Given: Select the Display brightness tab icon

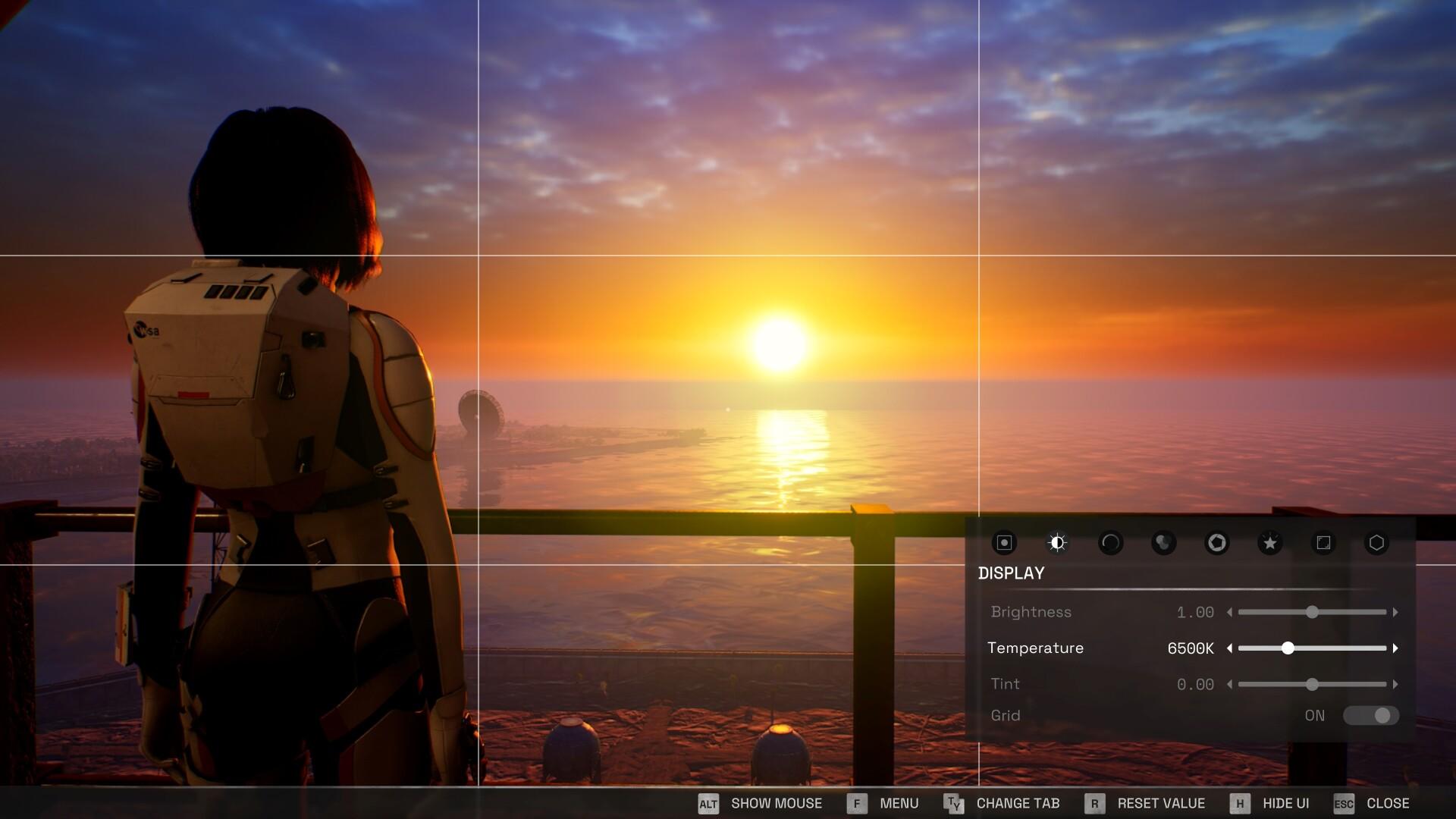Looking at the screenshot, I should [x=1057, y=543].
